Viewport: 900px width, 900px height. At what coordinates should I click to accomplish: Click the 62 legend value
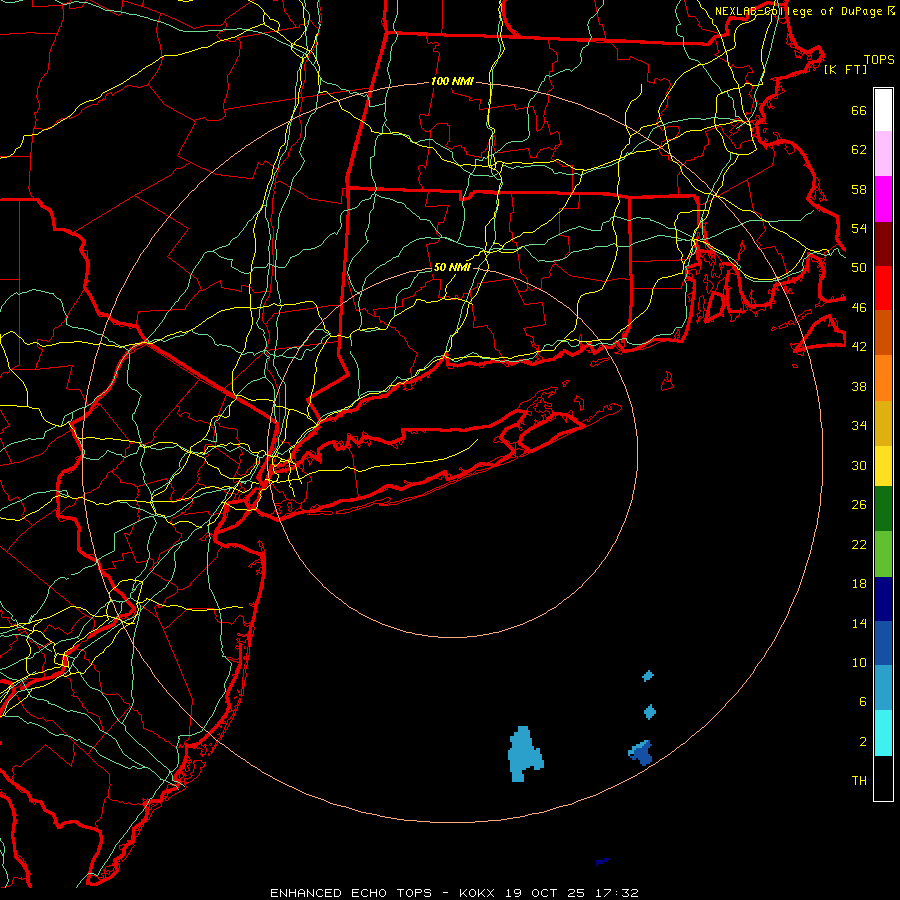tap(859, 149)
